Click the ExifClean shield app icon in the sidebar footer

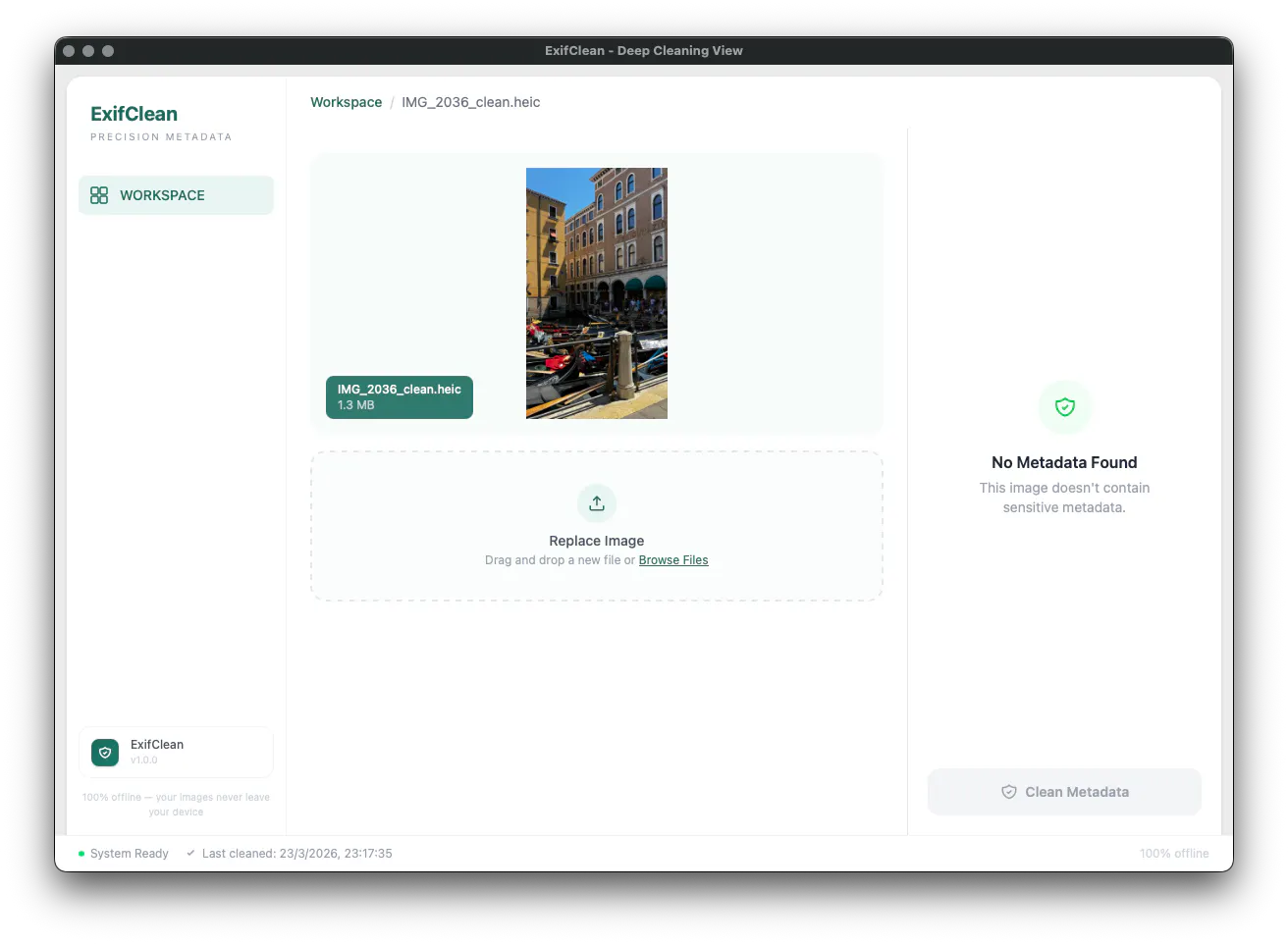(x=105, y=753)
